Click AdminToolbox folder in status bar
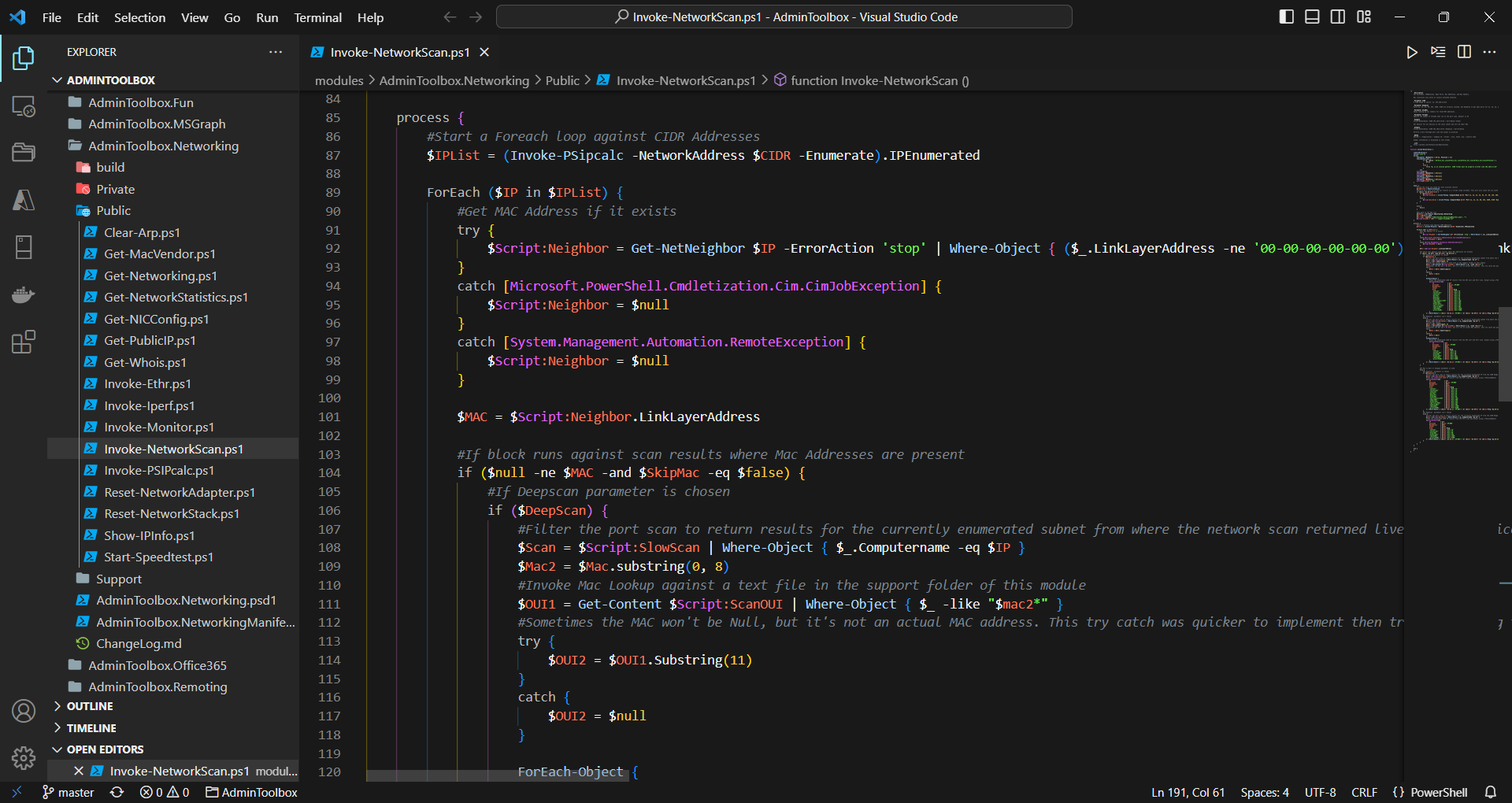 [x=252, y=792]
